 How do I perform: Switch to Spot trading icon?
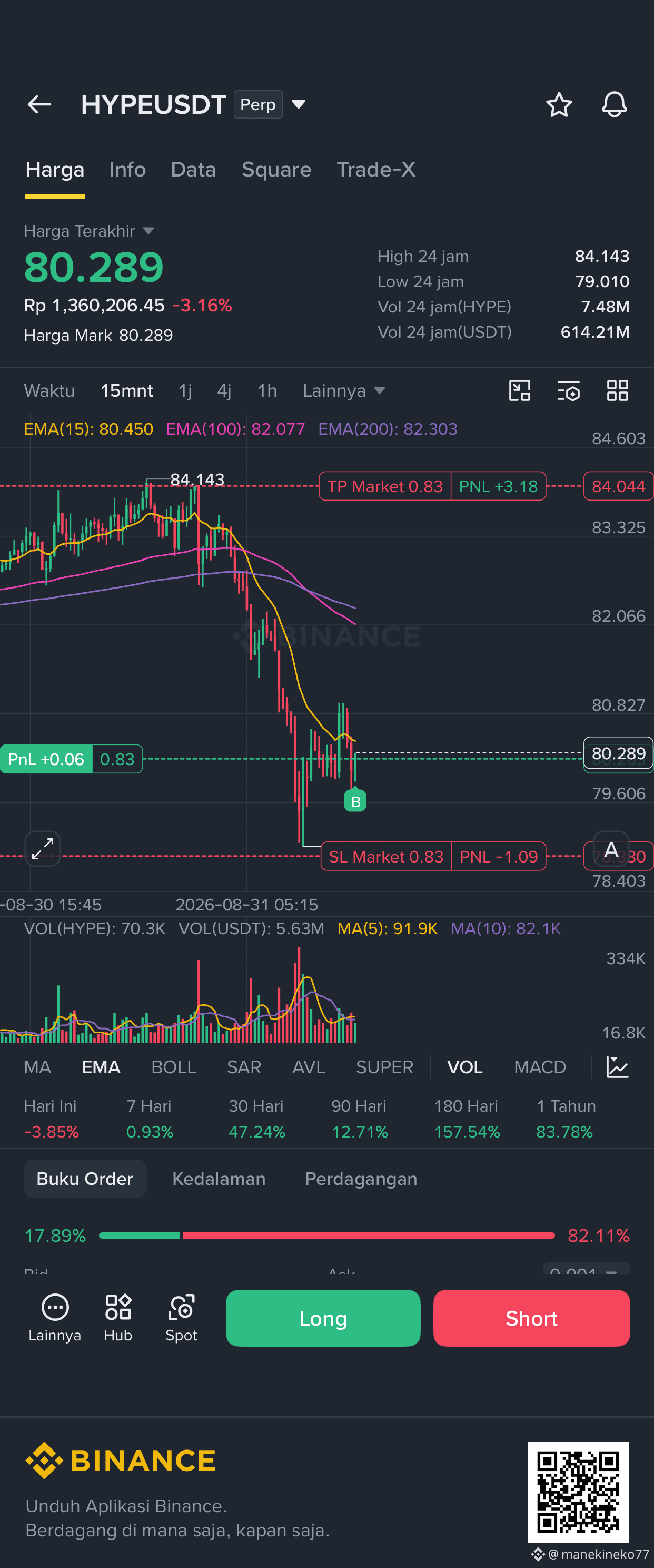click(181, 1318)
